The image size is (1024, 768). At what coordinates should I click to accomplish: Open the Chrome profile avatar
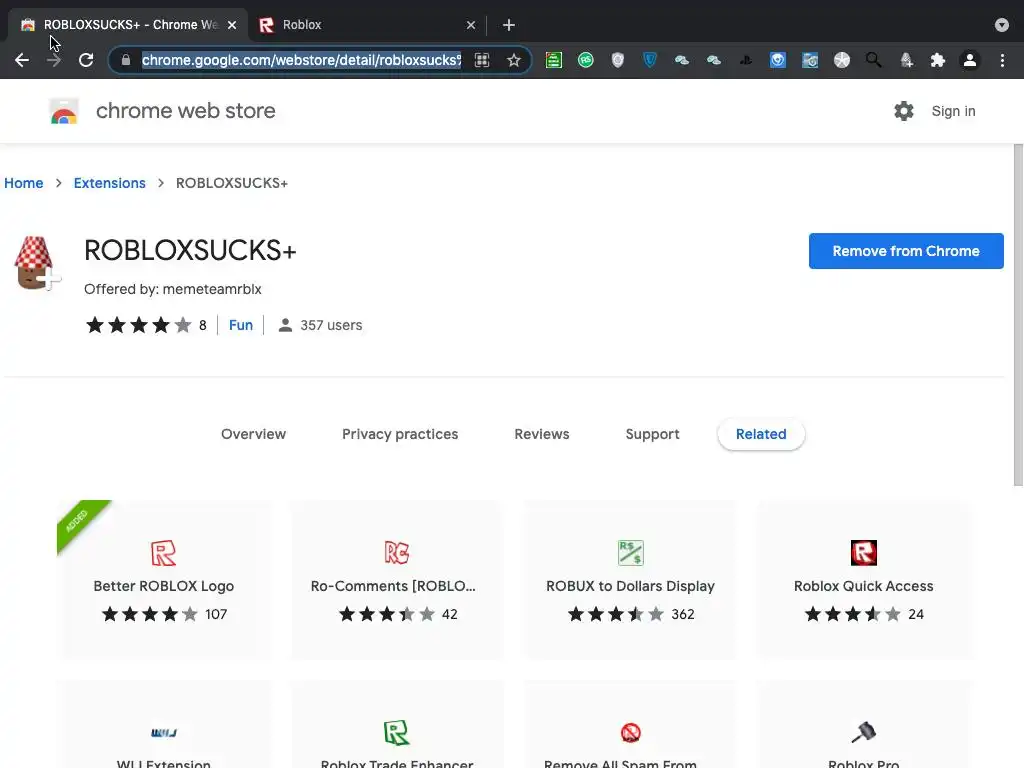[x=970, y=60]
